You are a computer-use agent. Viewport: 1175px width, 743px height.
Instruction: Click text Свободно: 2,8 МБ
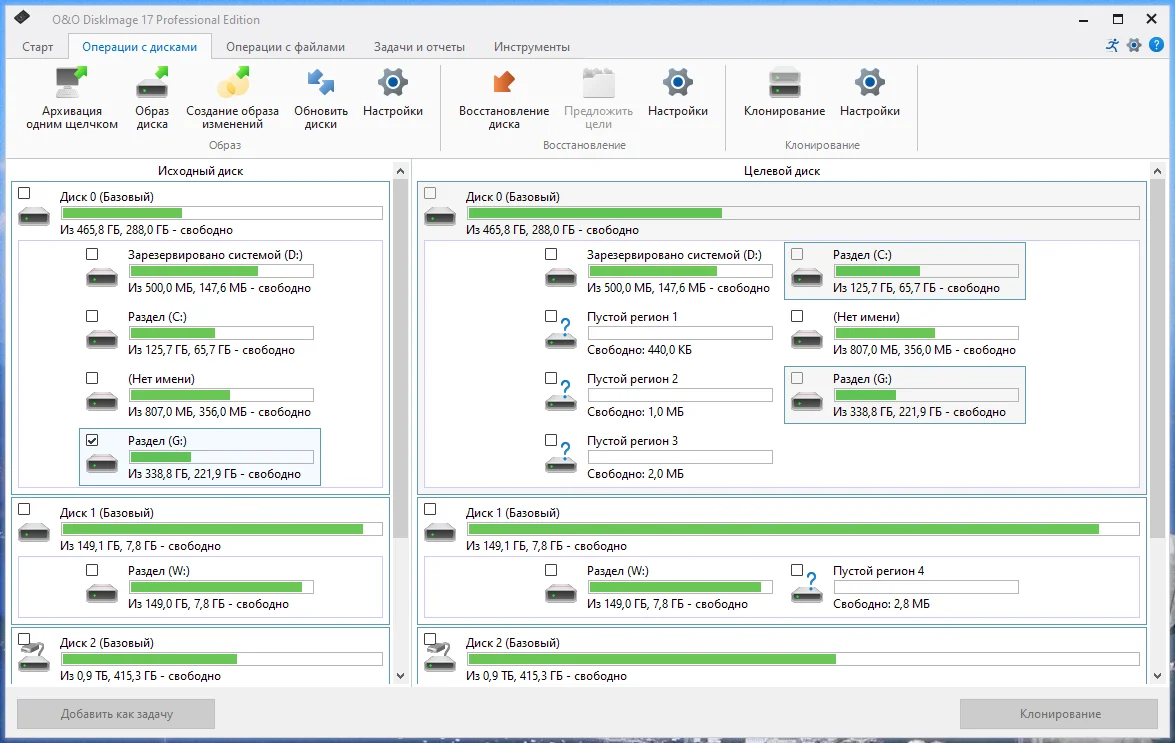click(881, 604)
